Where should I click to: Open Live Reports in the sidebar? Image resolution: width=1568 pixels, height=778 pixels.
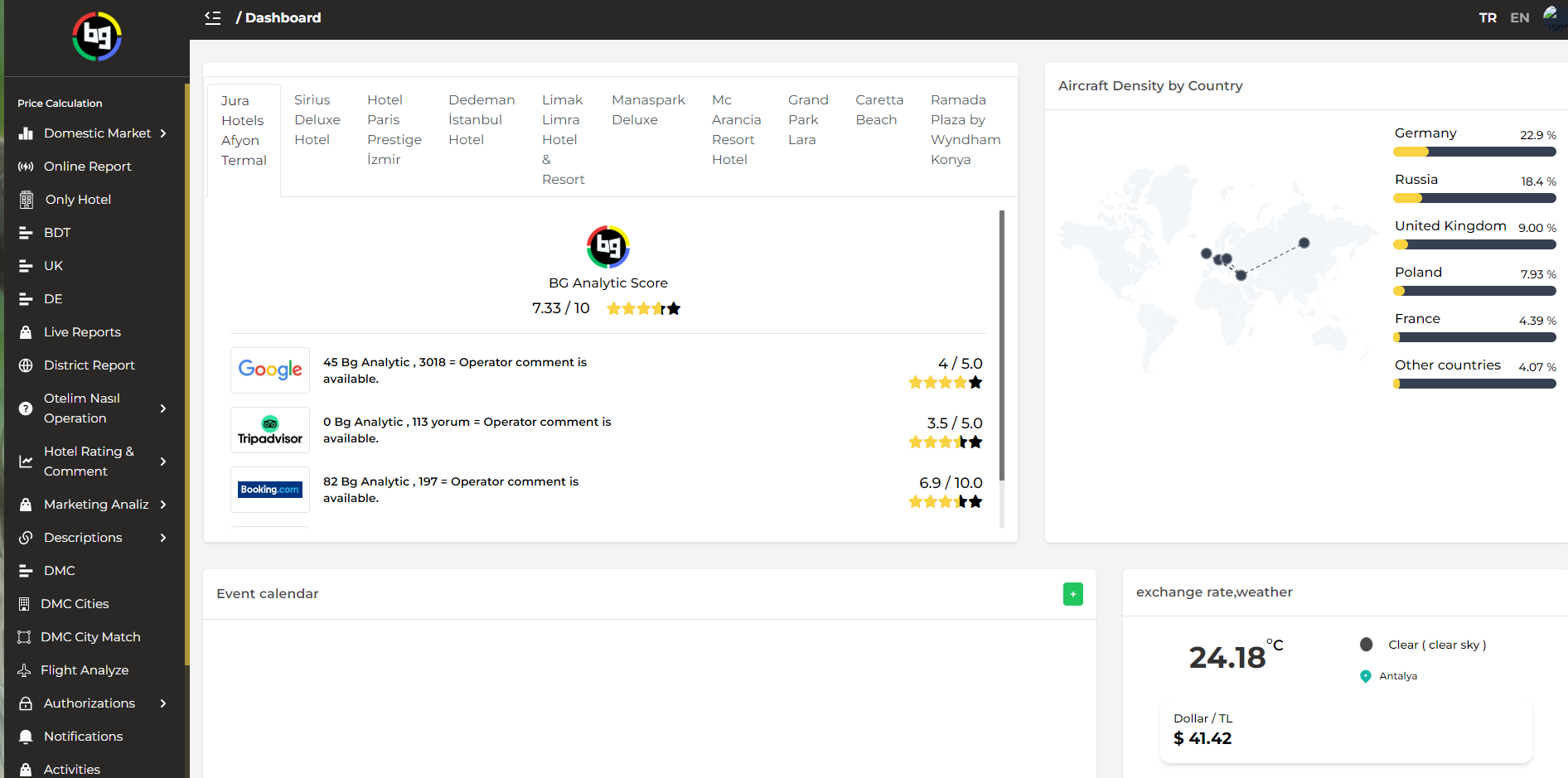pos(82,332)
